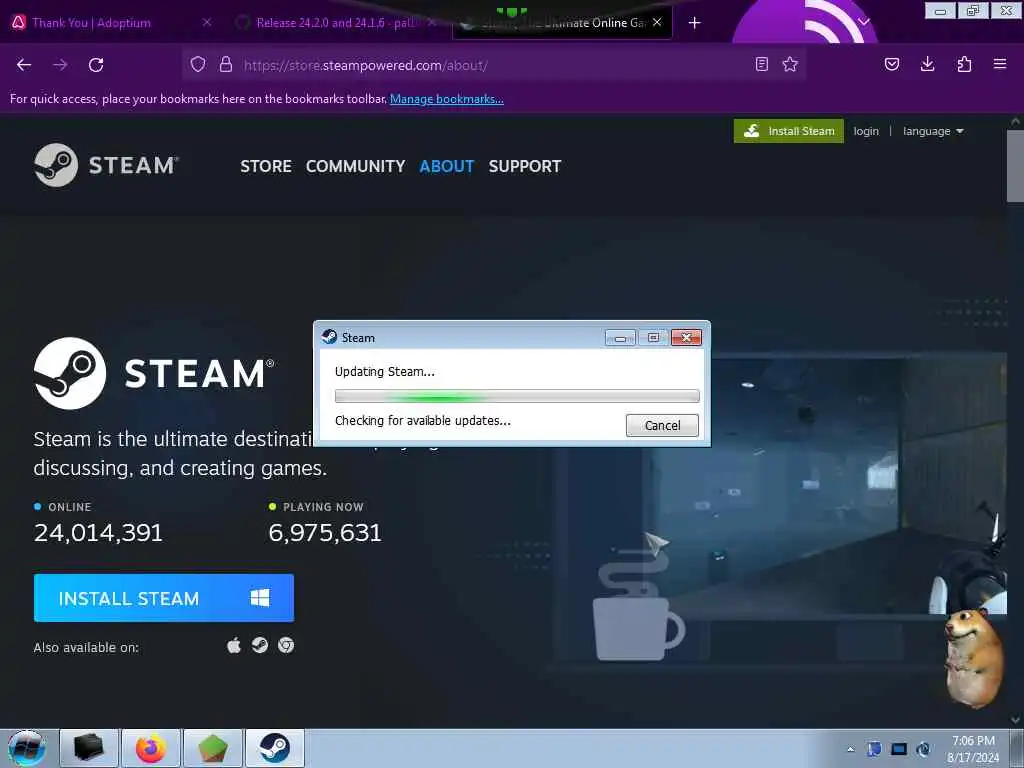Screen dimensions: 1024x768
Task: Open the green cube taskbar app
Action: (213, 748)
